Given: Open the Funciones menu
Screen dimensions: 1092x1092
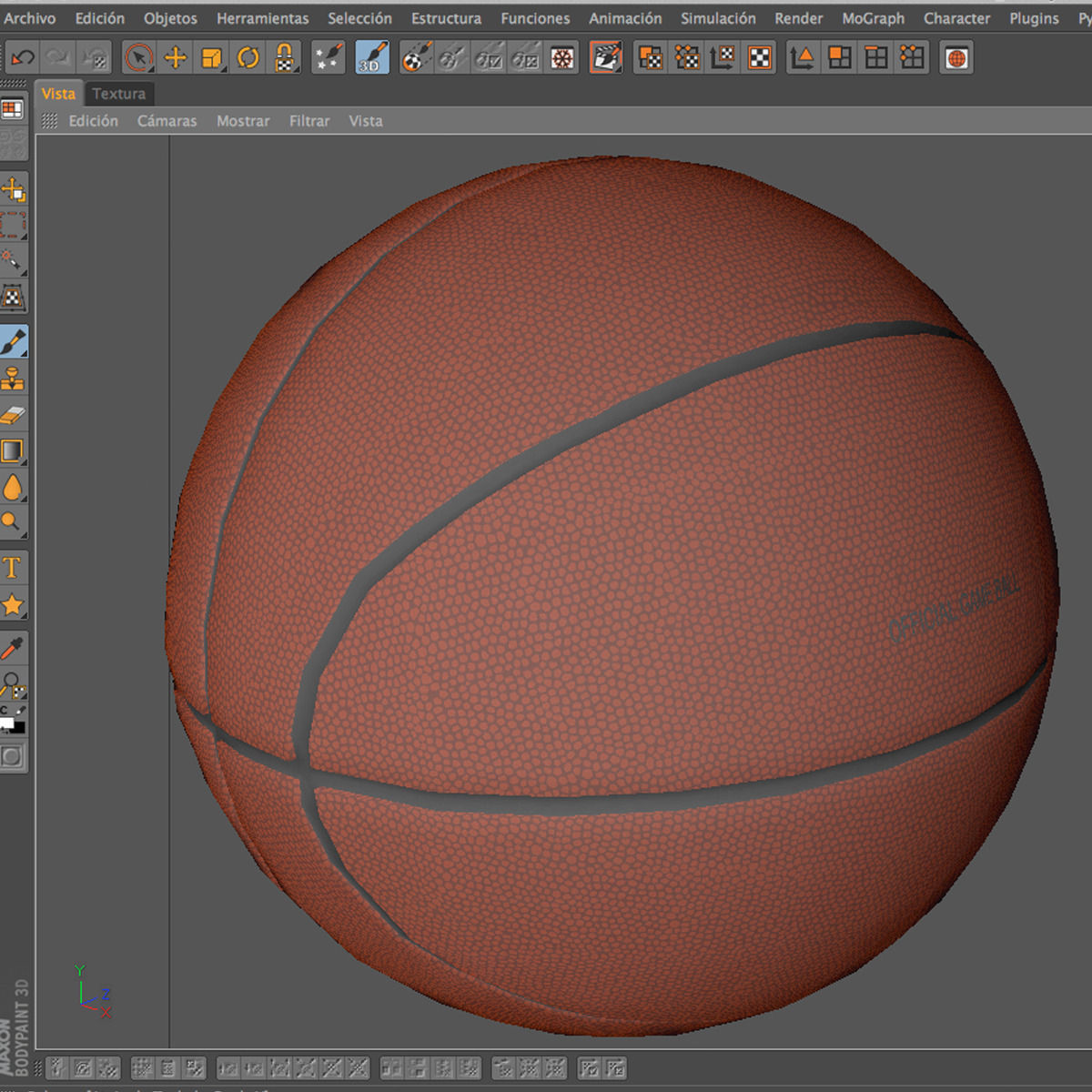Looking at the screenshot, I should click(x=535, y=18).
